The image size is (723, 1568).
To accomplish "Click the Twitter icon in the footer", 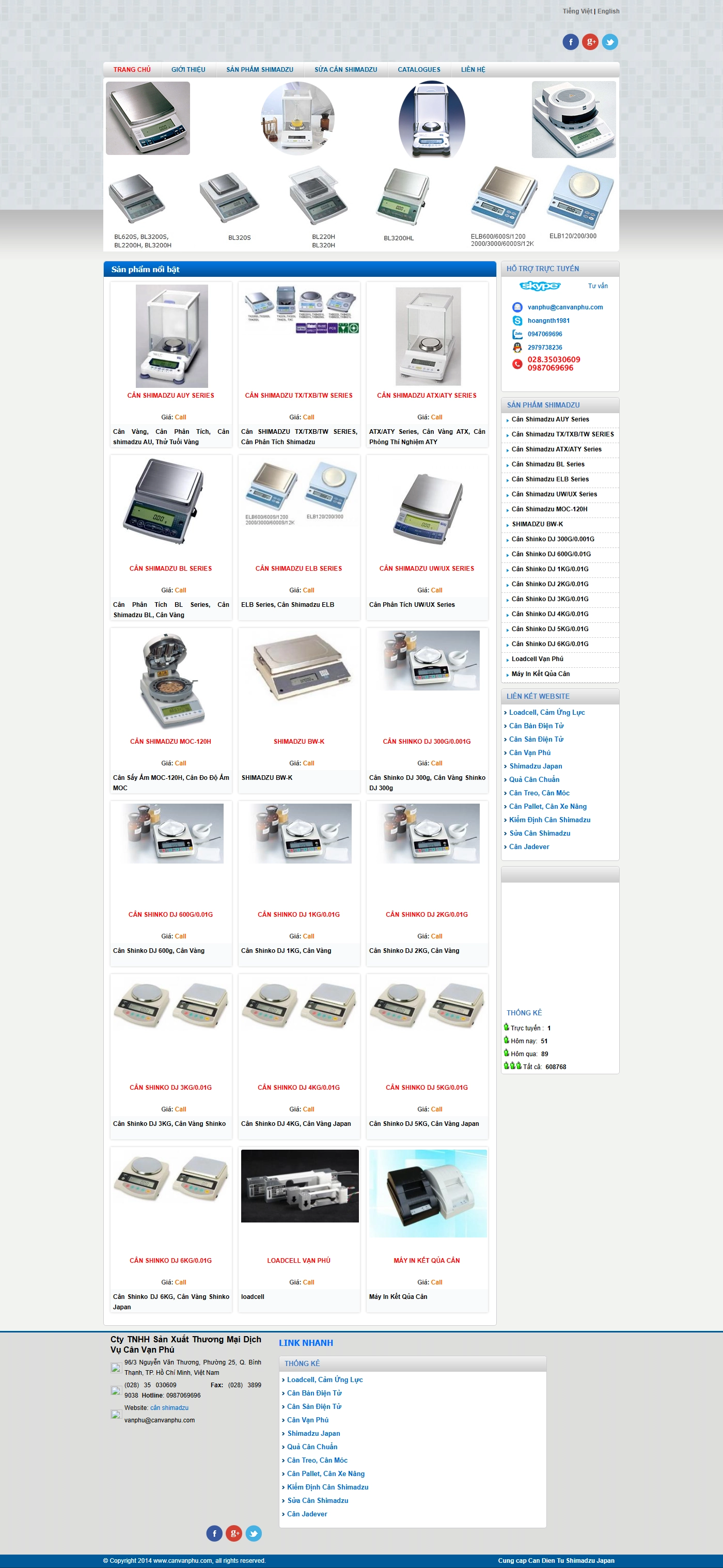I will click(254, 1533).
